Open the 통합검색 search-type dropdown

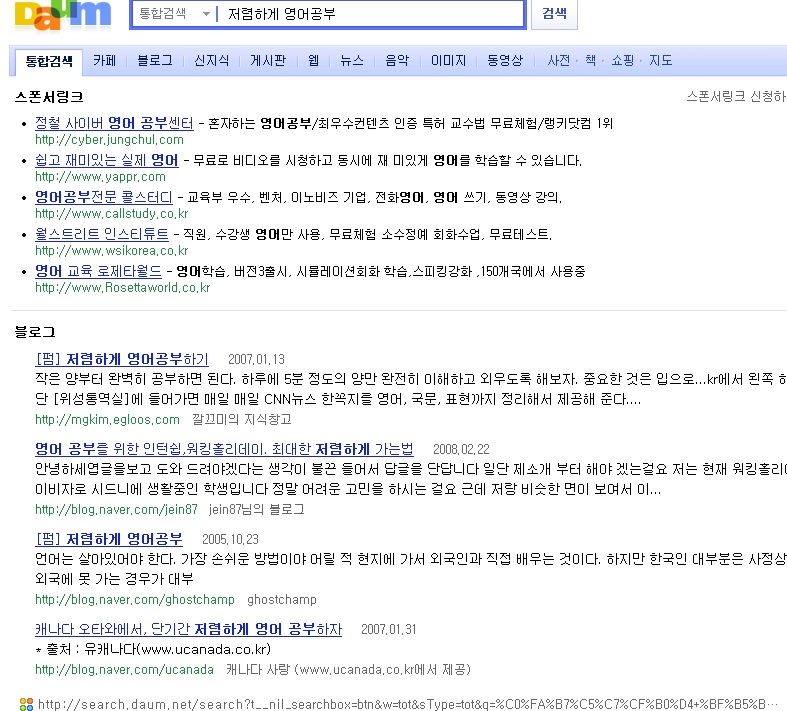[174, 14]
